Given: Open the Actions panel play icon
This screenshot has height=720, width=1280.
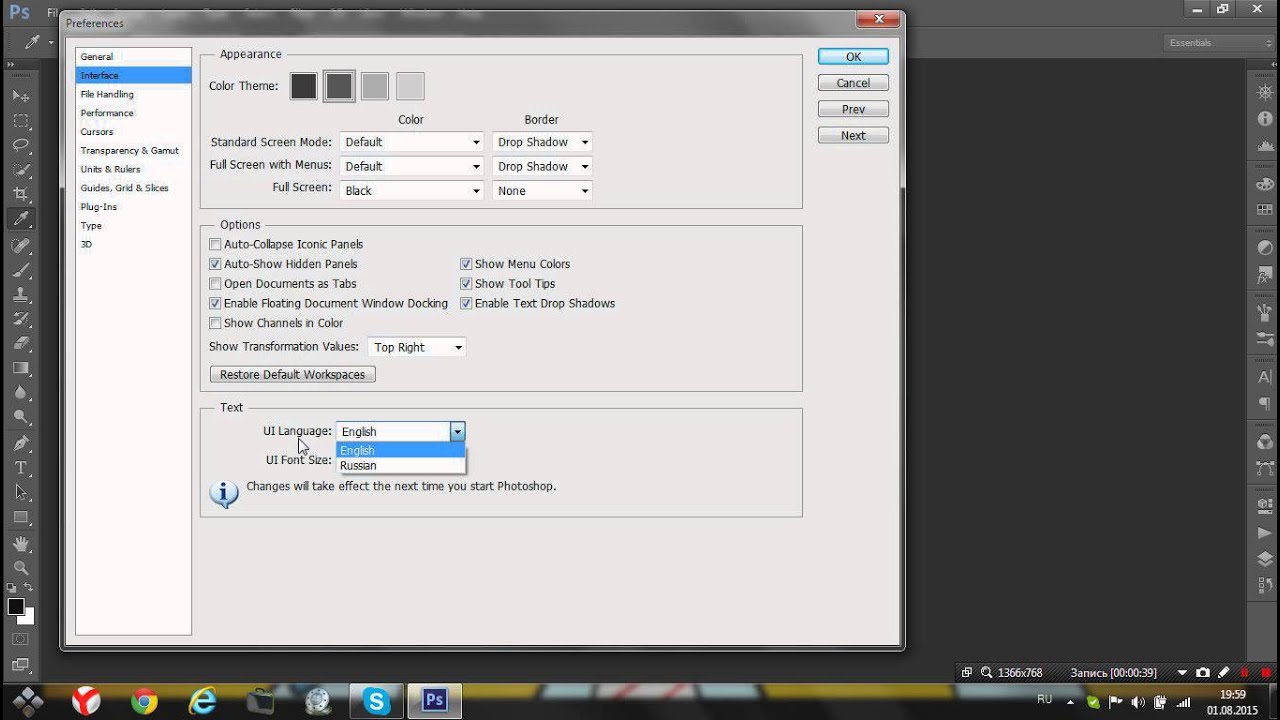Looking at the screenshot, I should point(1264,534).
